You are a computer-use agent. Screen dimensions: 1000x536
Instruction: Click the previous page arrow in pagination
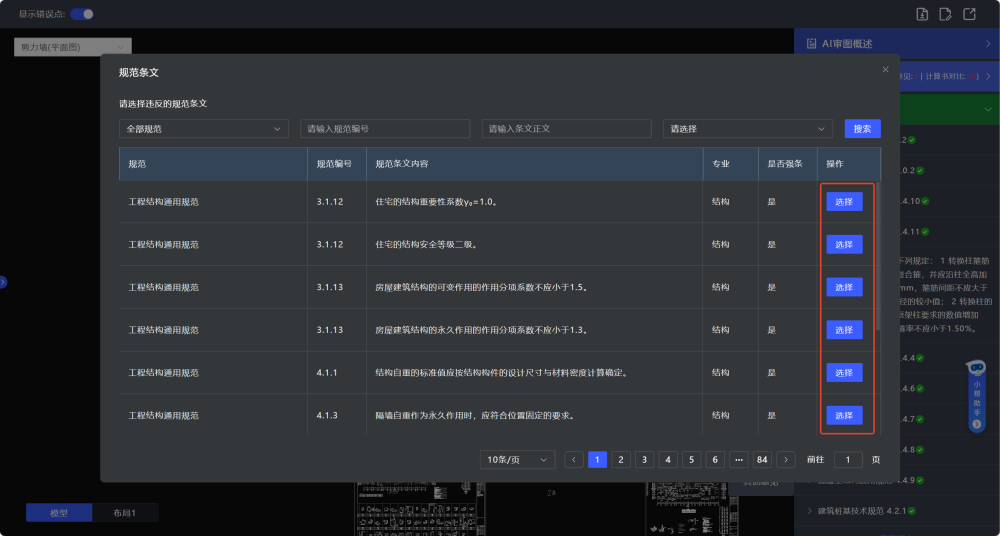pos(574,459)
